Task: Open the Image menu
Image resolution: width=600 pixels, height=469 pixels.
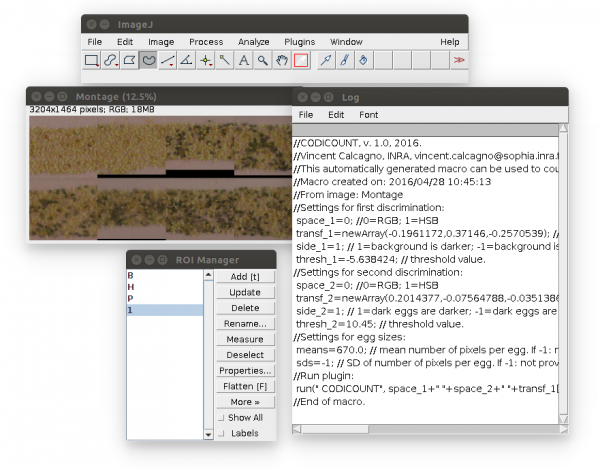Action: (x=161, y=42)
